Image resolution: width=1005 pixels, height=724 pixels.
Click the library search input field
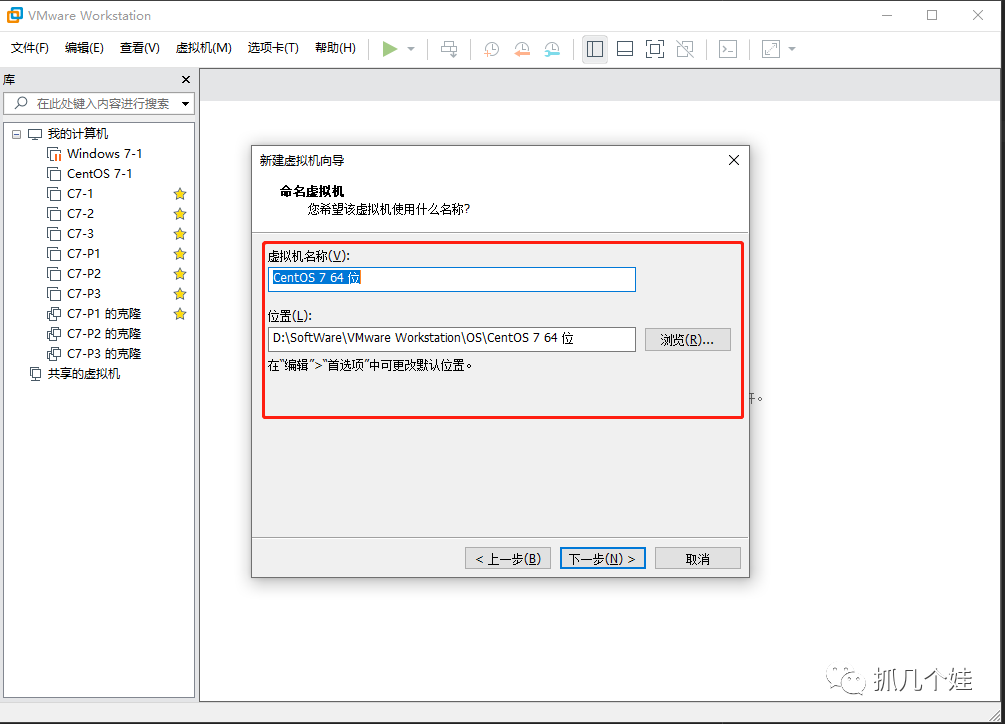tap(103, 103)
